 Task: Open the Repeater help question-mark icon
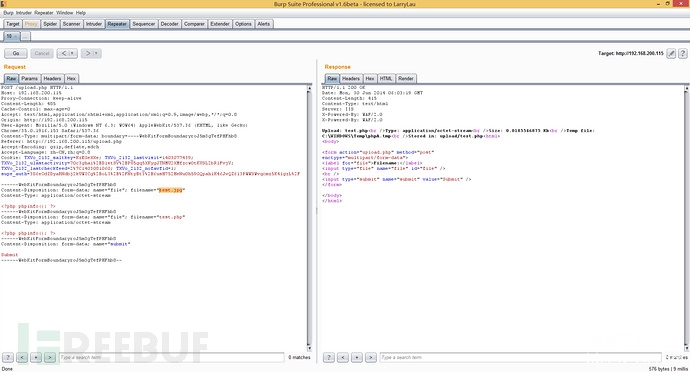[683, 54]
